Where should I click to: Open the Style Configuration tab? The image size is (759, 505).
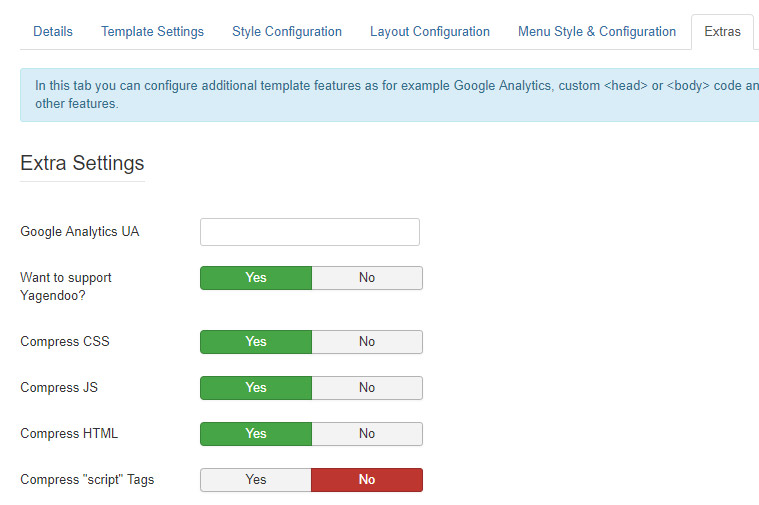(x=287, y=32)
